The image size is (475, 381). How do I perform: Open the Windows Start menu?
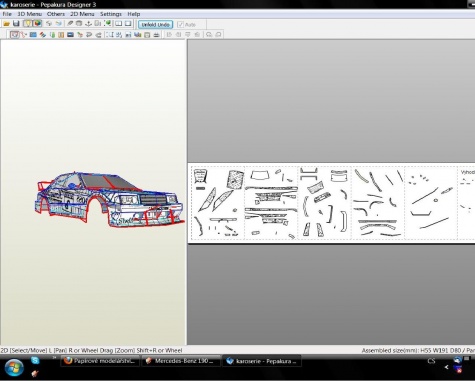pyautogui.click(x=13, y=368)
